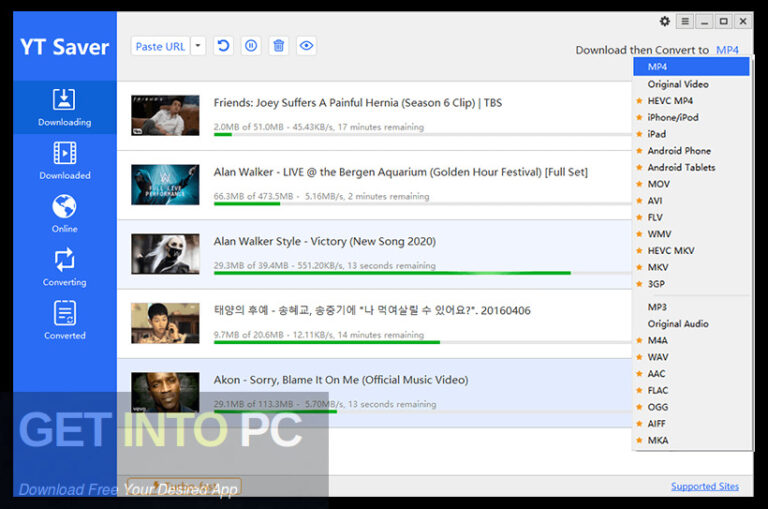
Task: Click the Friends Joey Hernia video thumbnail
Action: point(165,115)
